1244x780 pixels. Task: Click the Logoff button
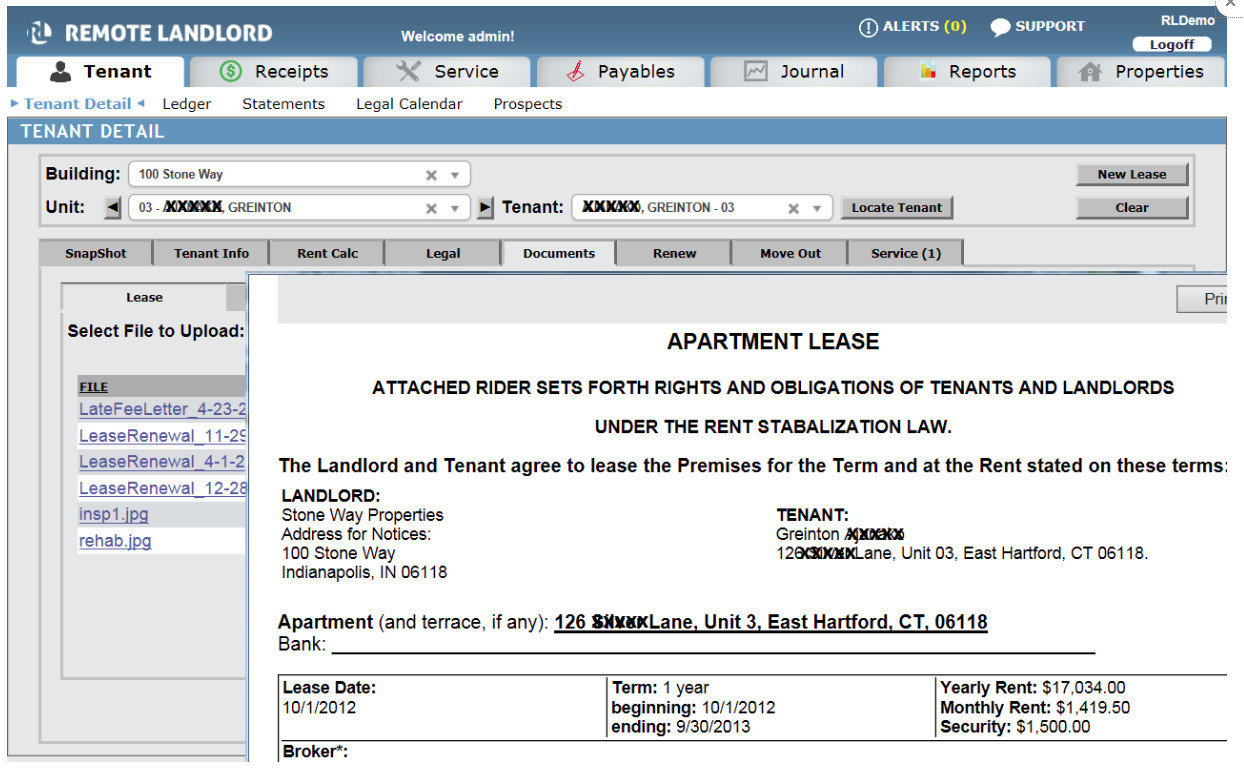(1172, 45)
